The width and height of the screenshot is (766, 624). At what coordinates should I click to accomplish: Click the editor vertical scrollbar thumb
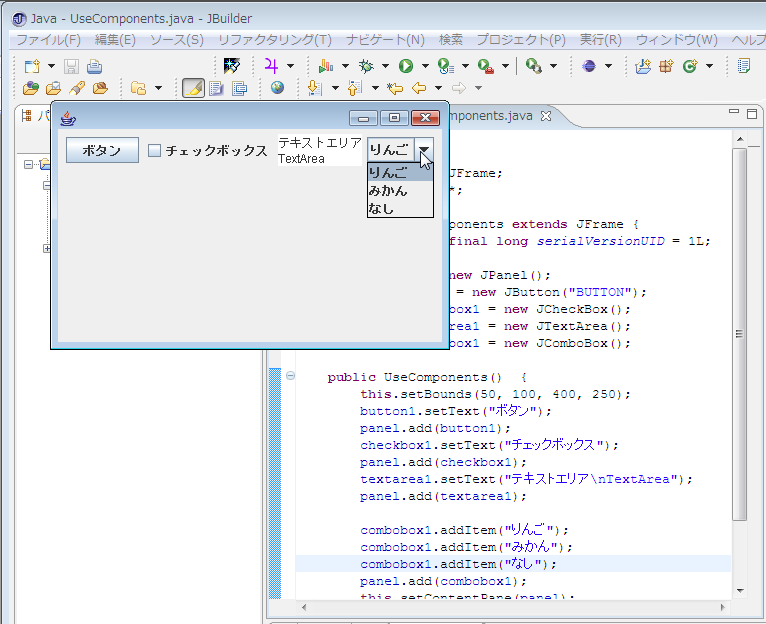tap(739, 335)
